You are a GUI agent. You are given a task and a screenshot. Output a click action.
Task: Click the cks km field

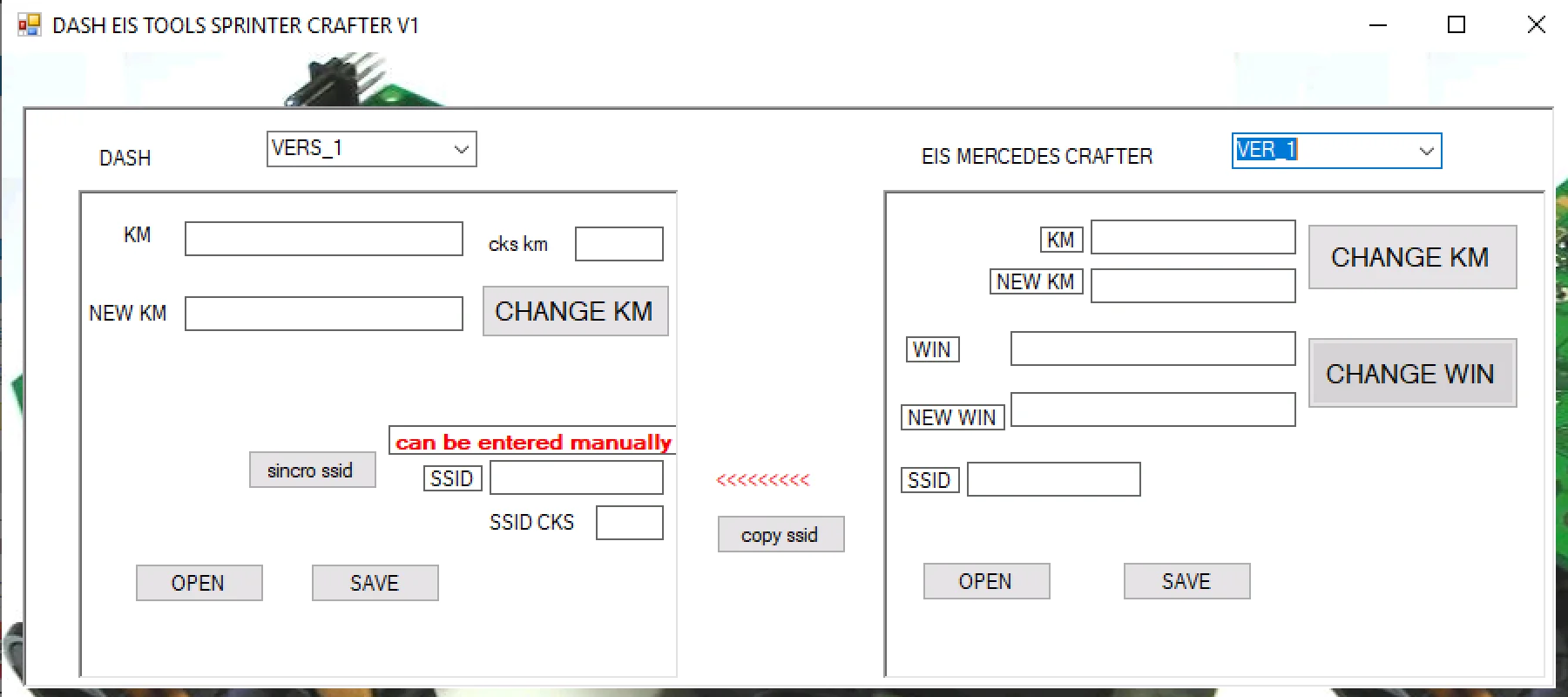(618, 244)
